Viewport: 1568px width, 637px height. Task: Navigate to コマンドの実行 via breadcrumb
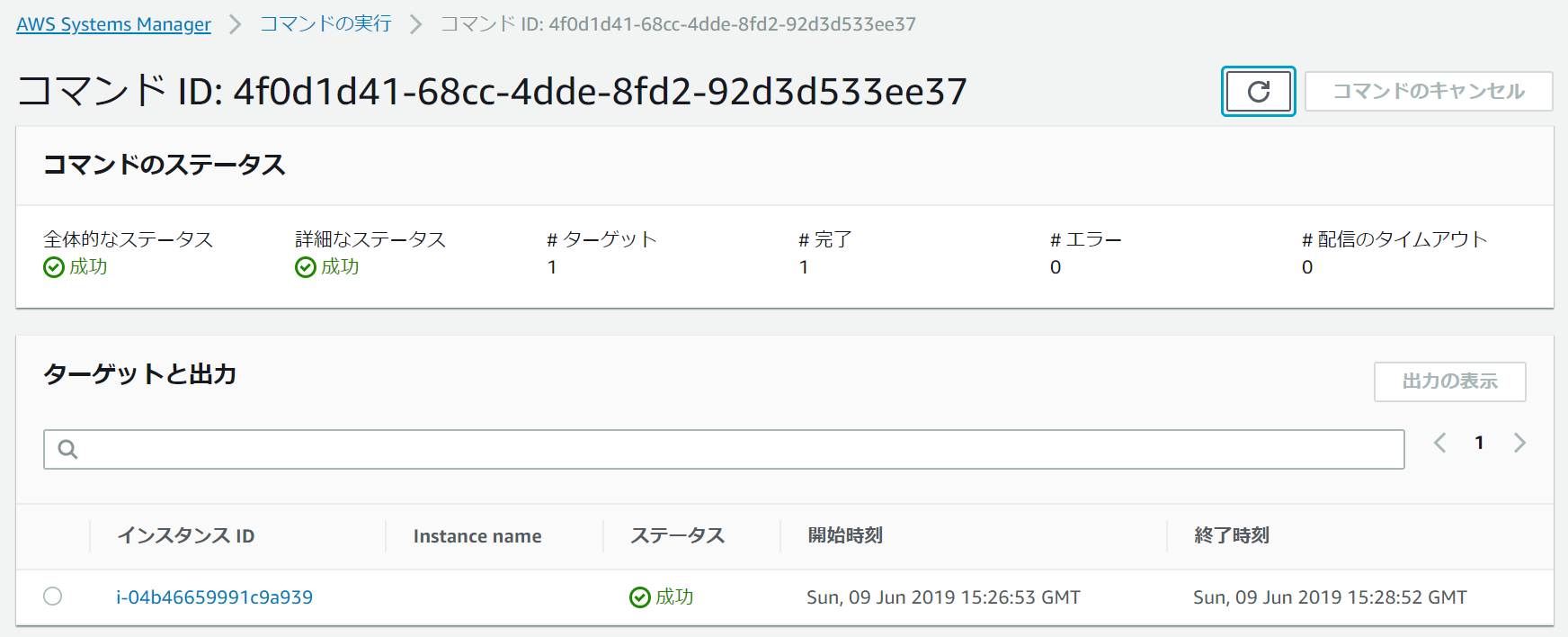pyautogui.click(x=325, y=23)
